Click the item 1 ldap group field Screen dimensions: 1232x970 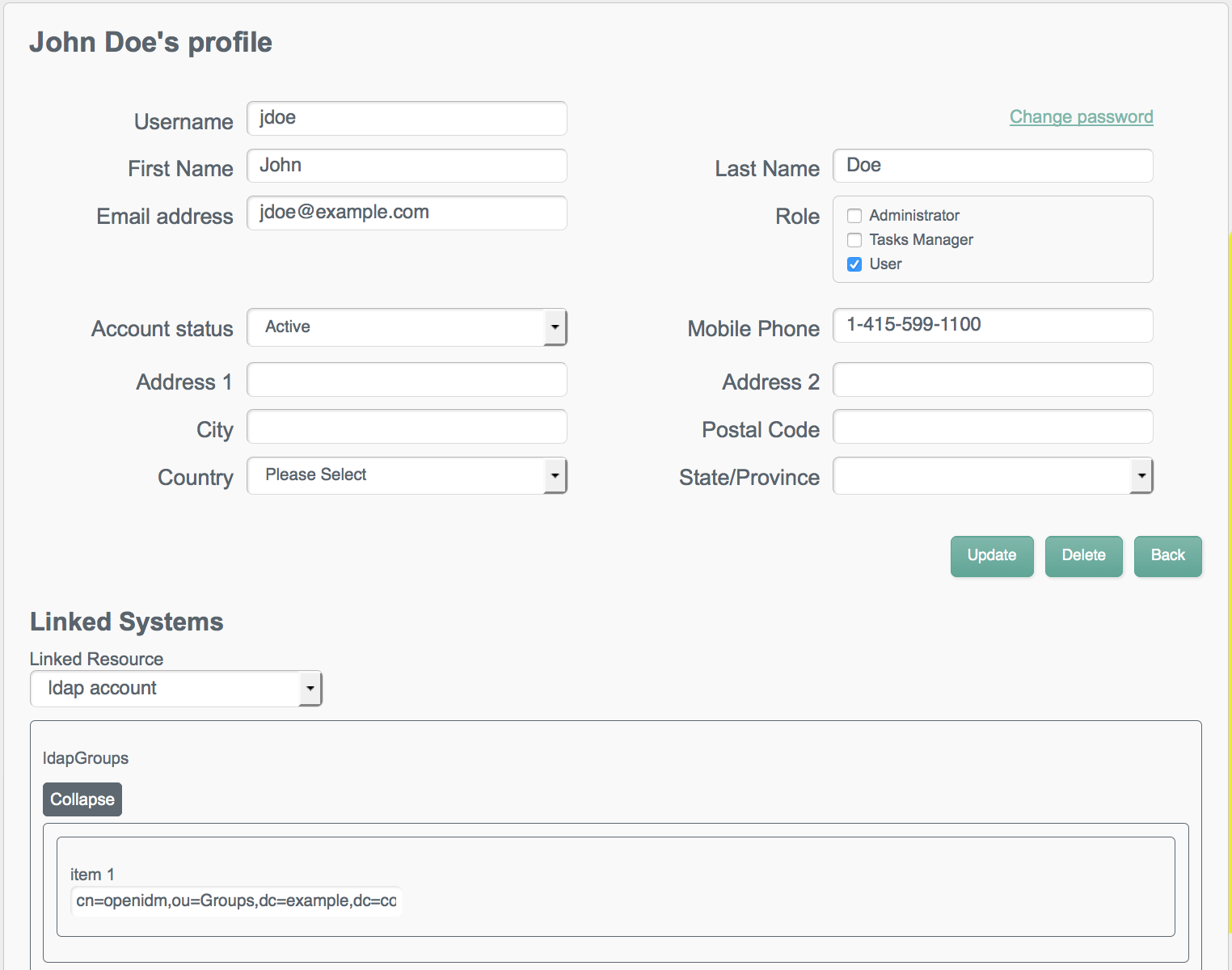point(237,900)
